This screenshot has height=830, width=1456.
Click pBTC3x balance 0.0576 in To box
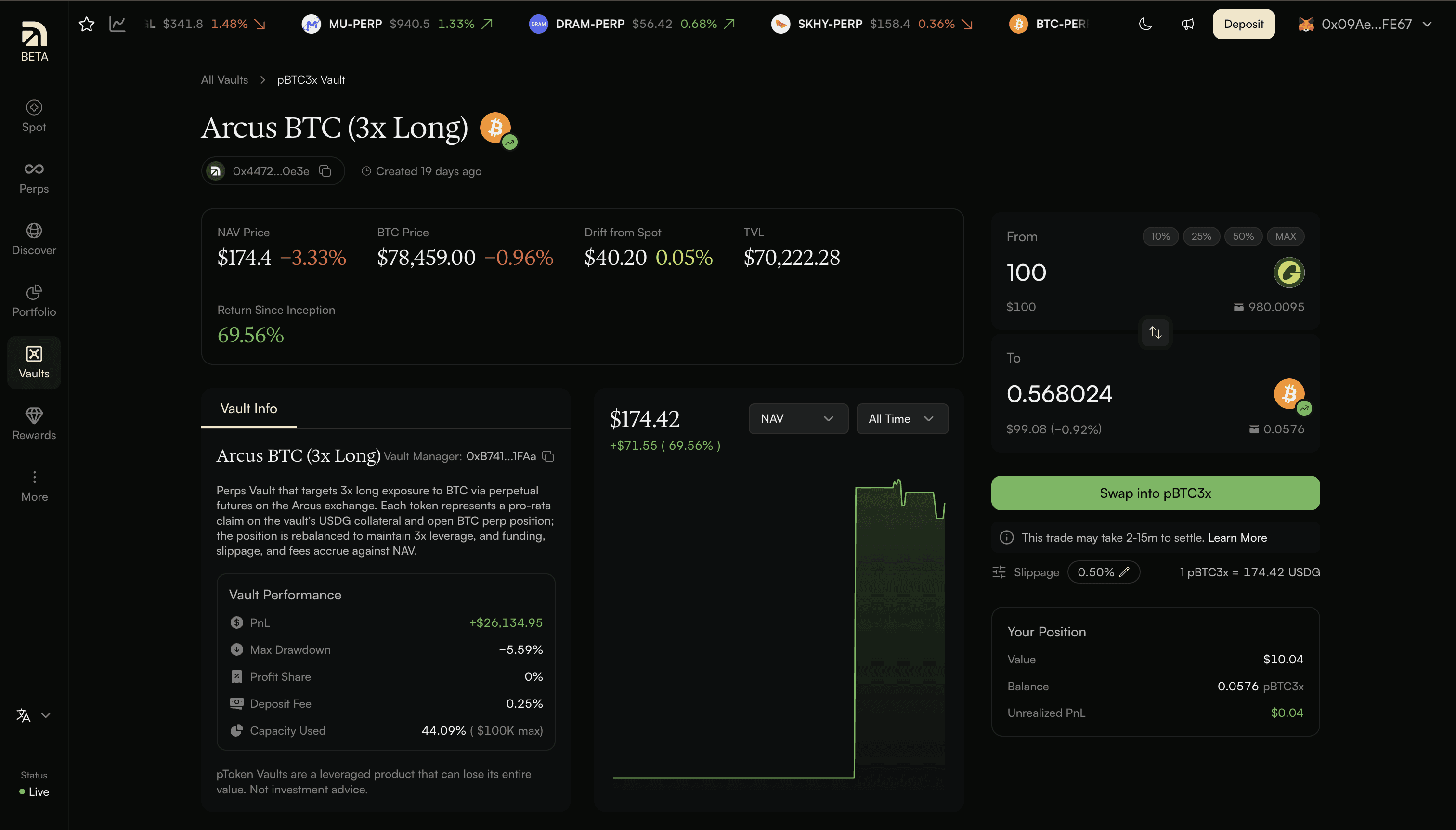[x=1276, y=428]
